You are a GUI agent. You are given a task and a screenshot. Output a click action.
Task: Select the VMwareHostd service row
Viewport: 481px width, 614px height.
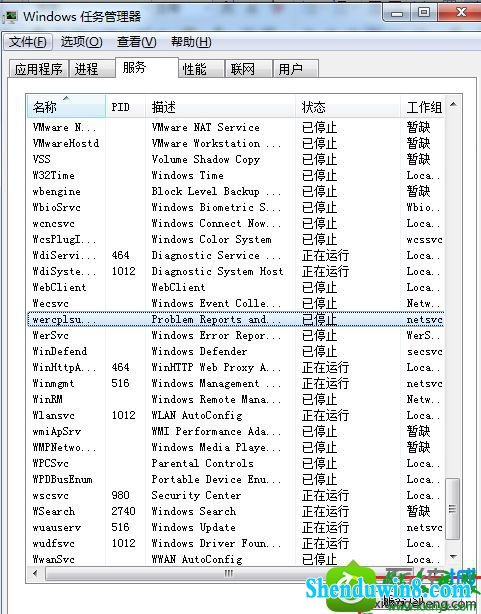pos(236,143)
